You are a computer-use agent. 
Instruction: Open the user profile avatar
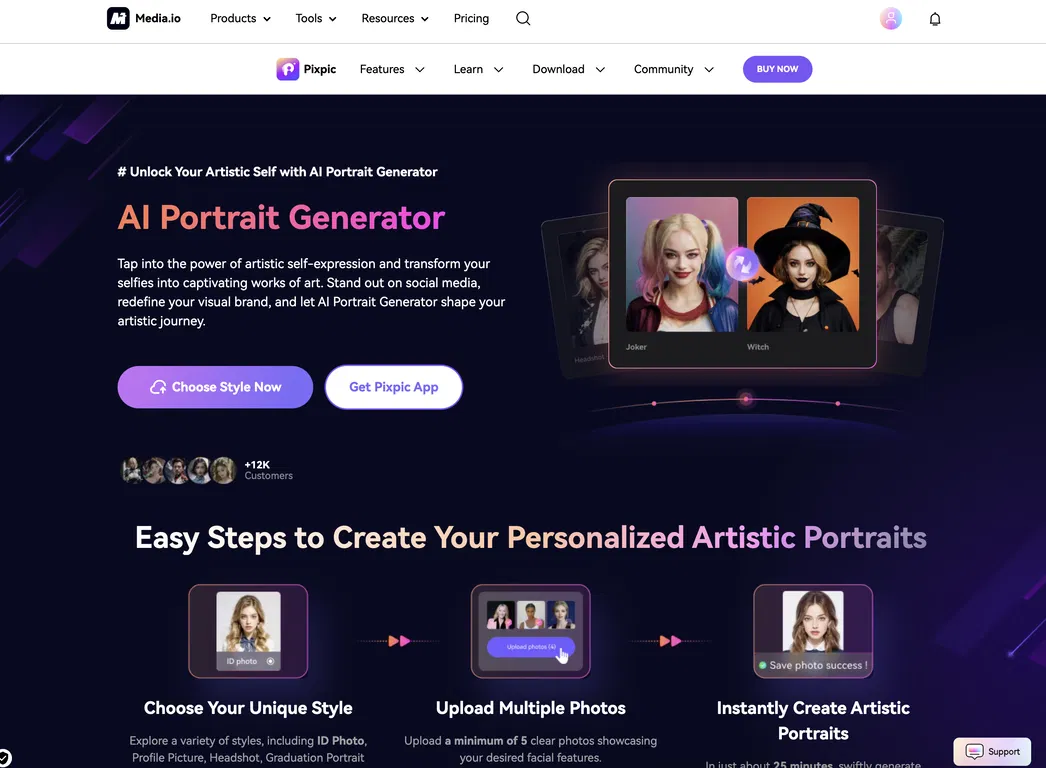tap(891, 18)
